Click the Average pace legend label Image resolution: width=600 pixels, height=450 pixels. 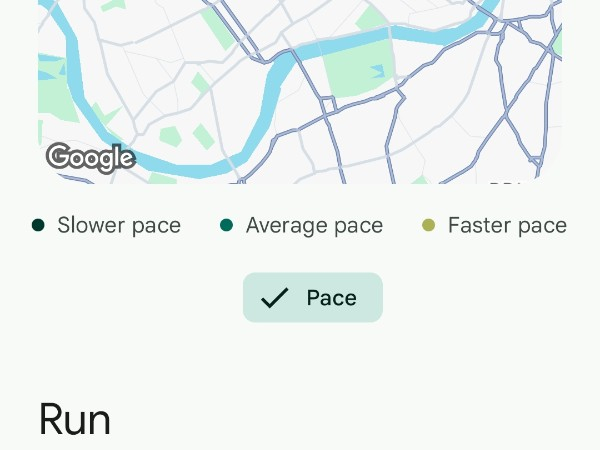(314, 225)
